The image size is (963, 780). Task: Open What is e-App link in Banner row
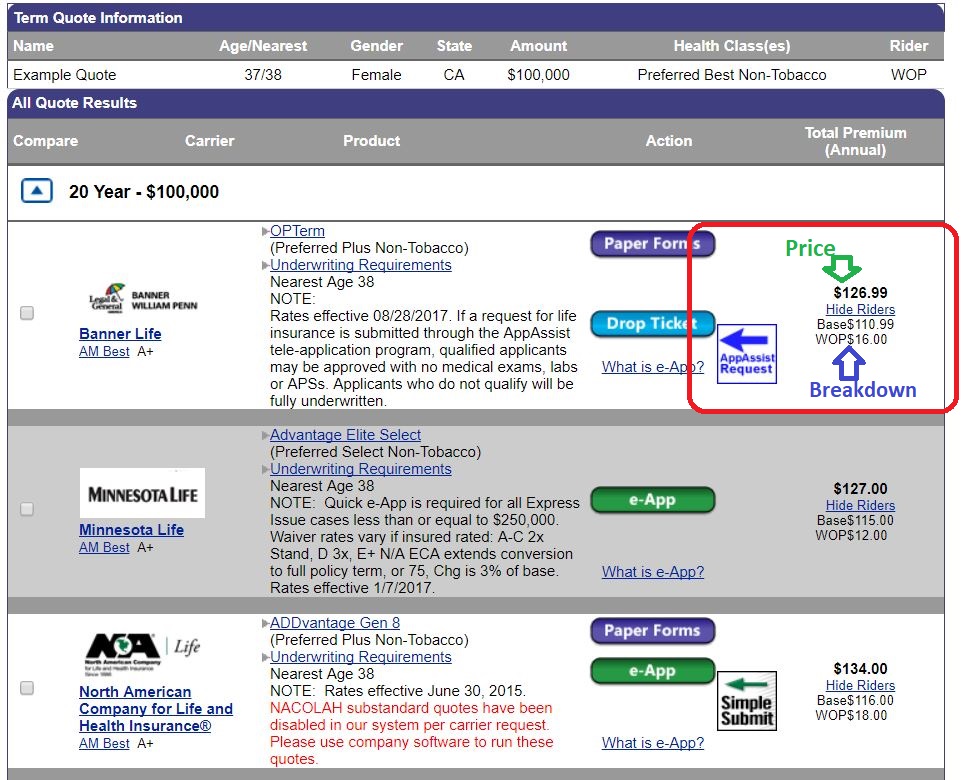point(652,367)
